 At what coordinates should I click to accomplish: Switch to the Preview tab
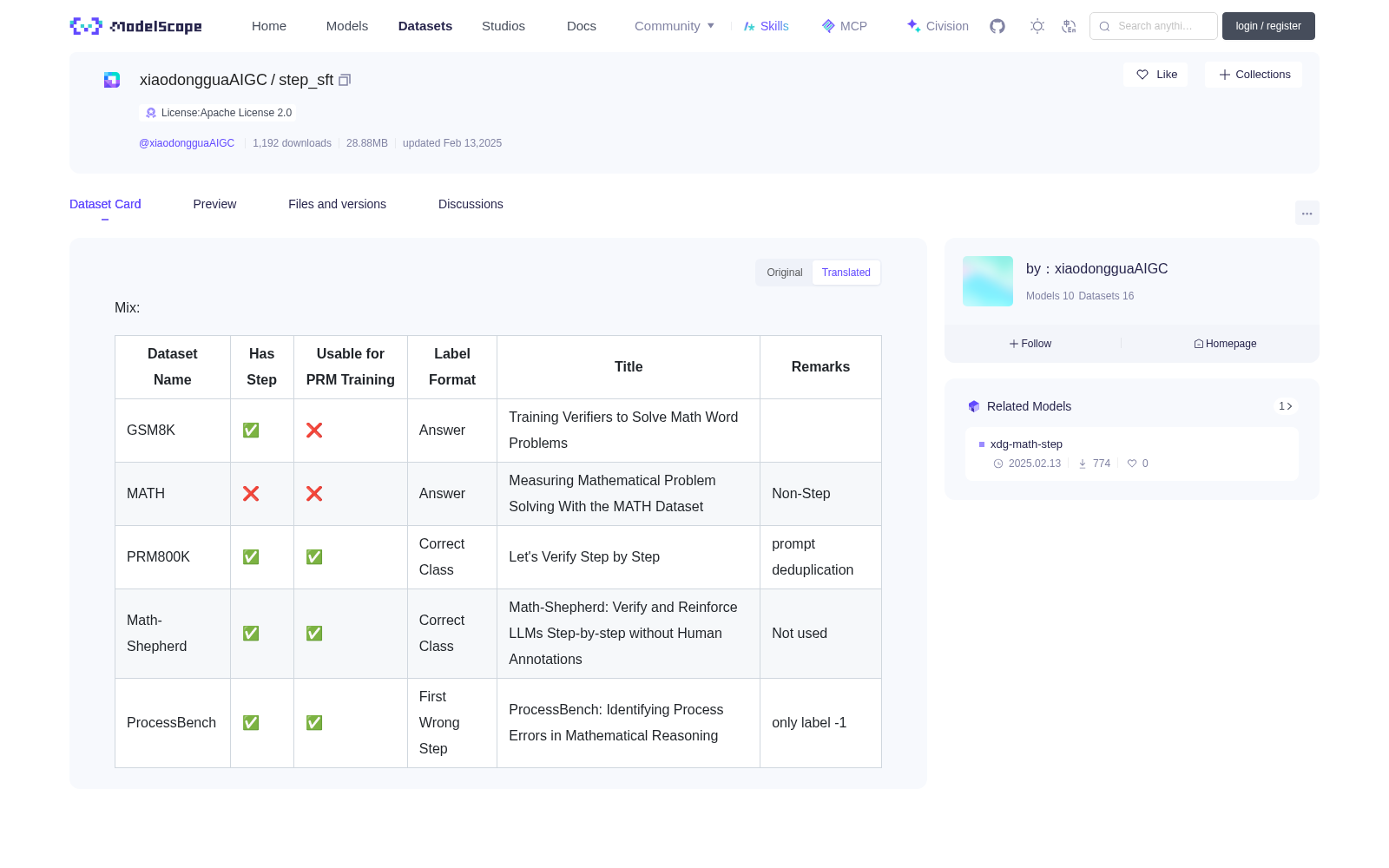(x=214, y=204)
